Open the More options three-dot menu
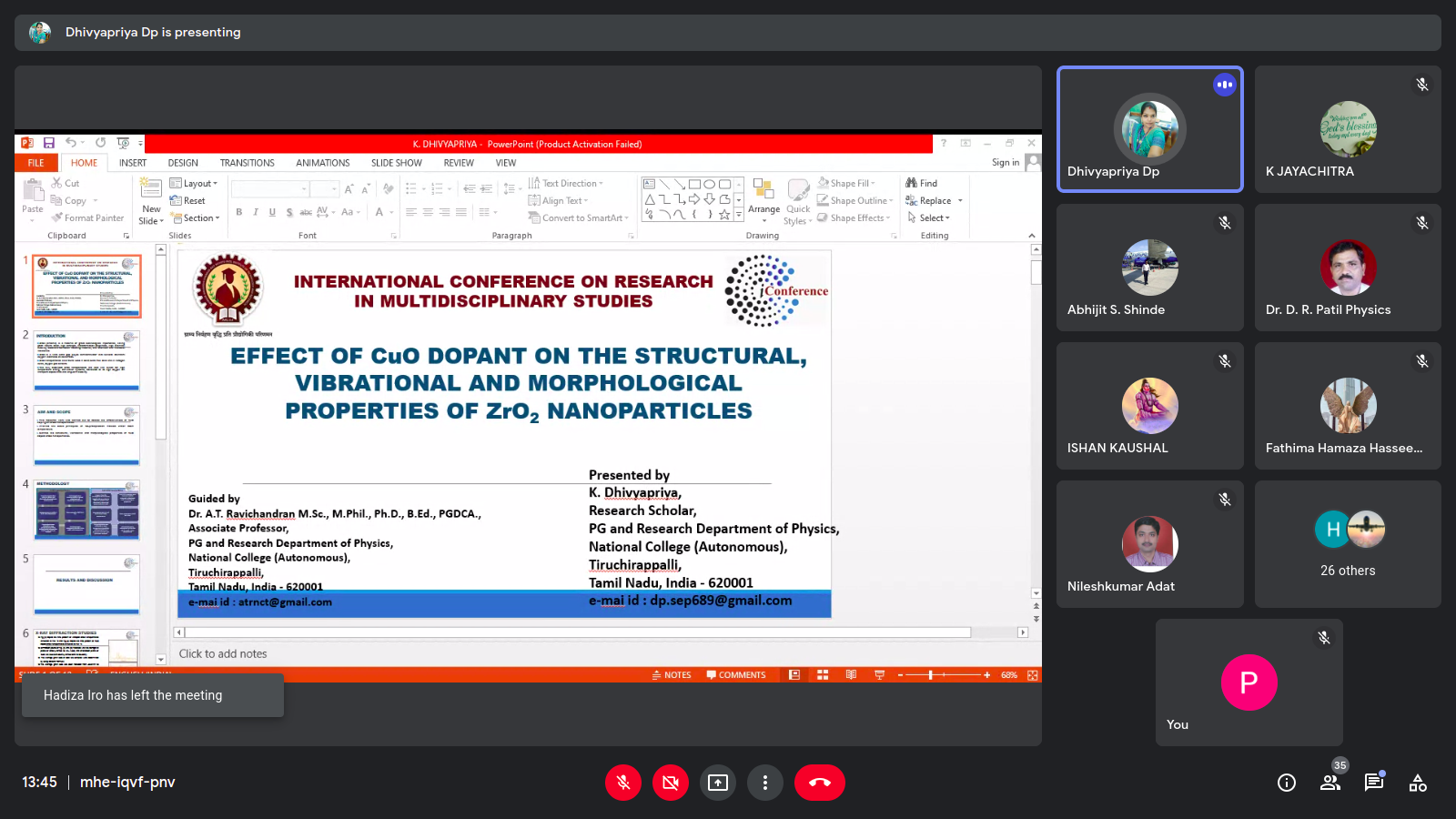 coord(765,783)
